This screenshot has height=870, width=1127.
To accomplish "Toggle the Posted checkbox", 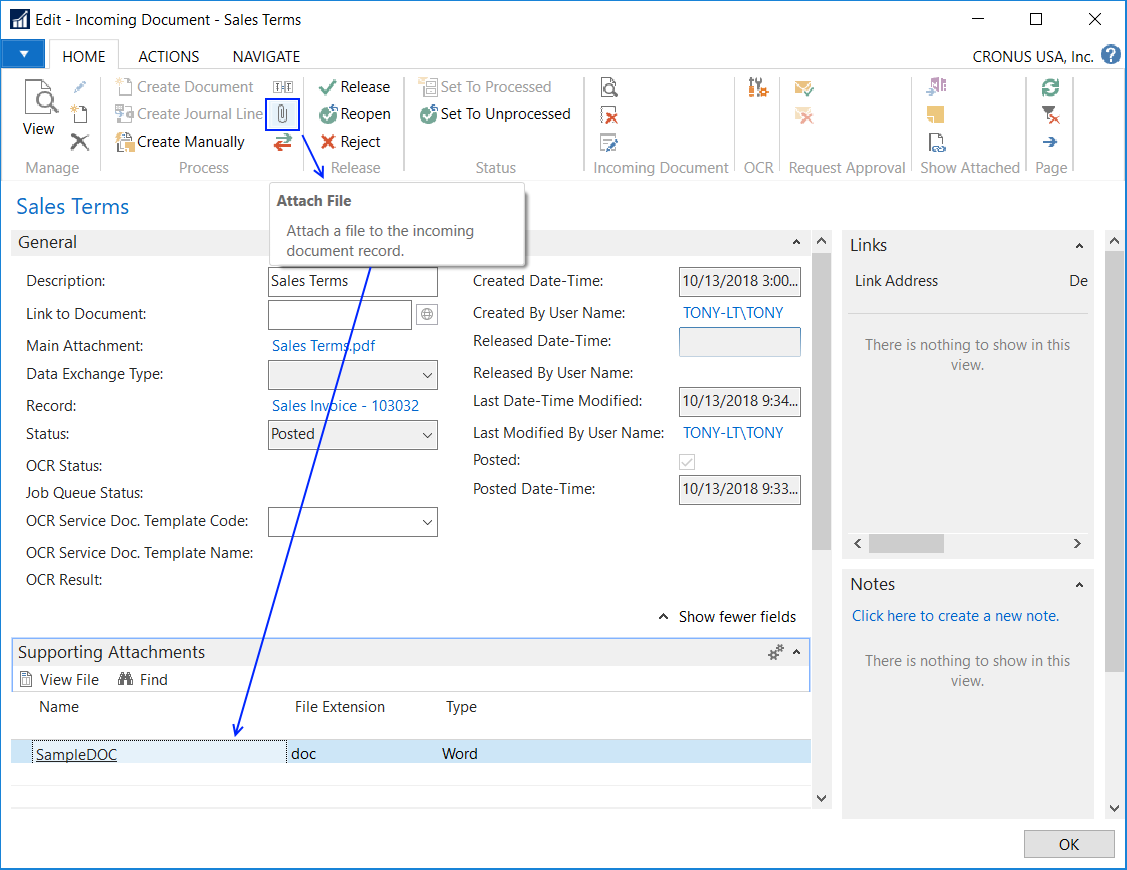I will pos(687,462).
